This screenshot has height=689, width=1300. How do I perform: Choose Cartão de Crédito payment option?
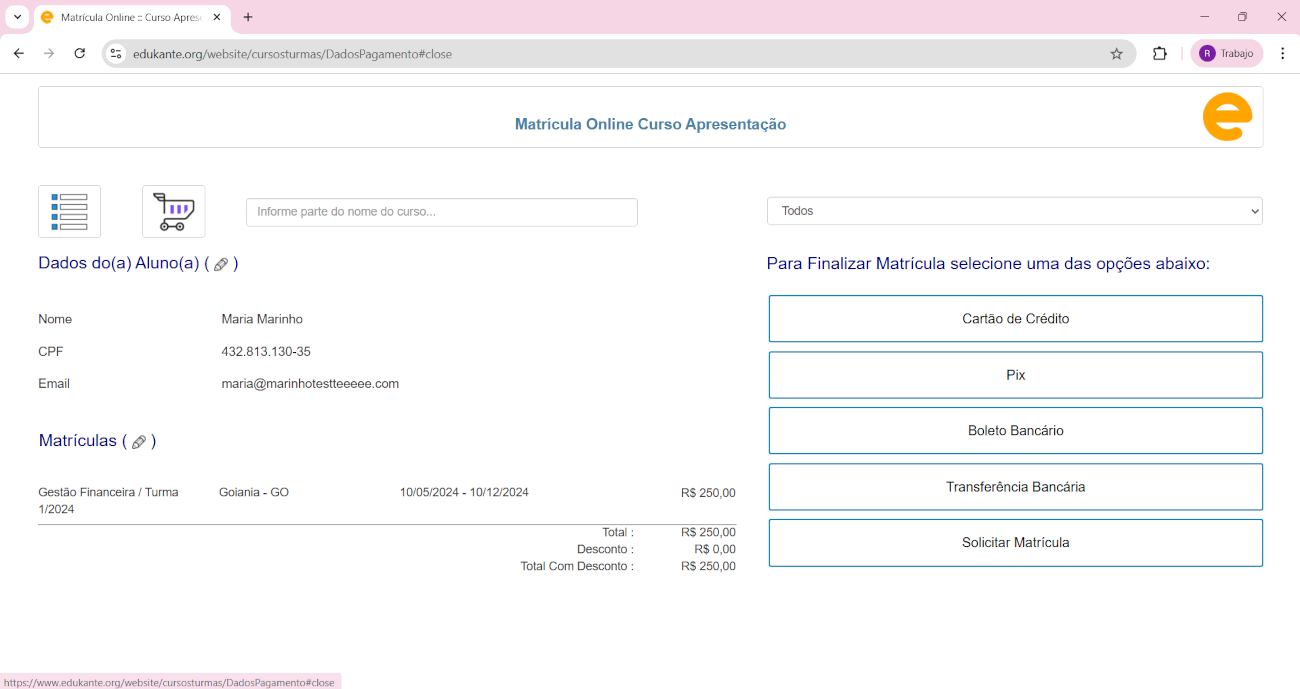[1015, 319]
